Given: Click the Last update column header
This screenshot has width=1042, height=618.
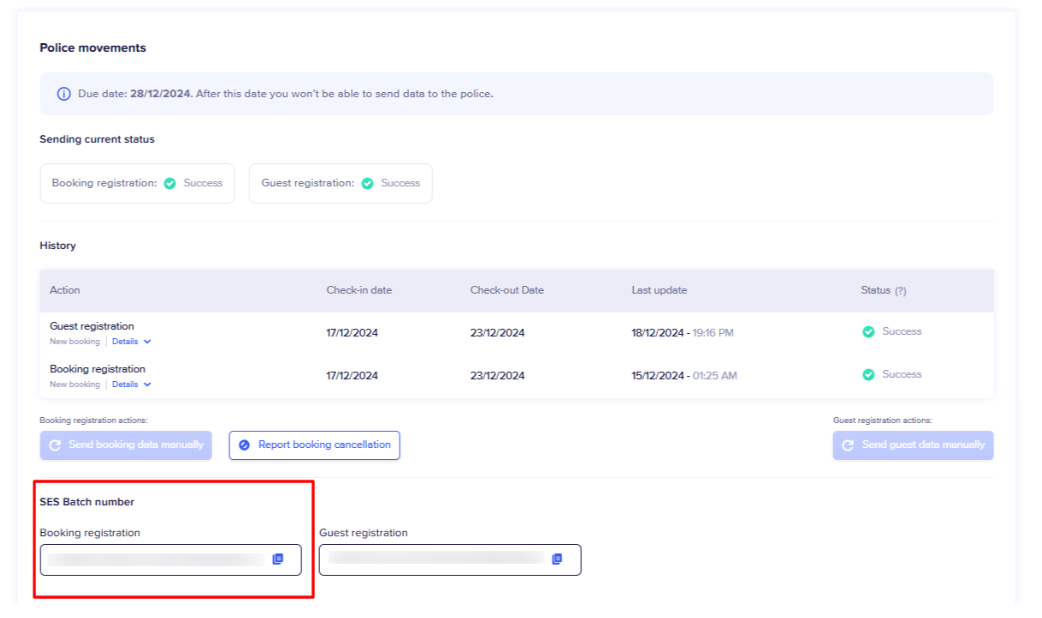Looking at the screenshot, I should pos(659,290).
